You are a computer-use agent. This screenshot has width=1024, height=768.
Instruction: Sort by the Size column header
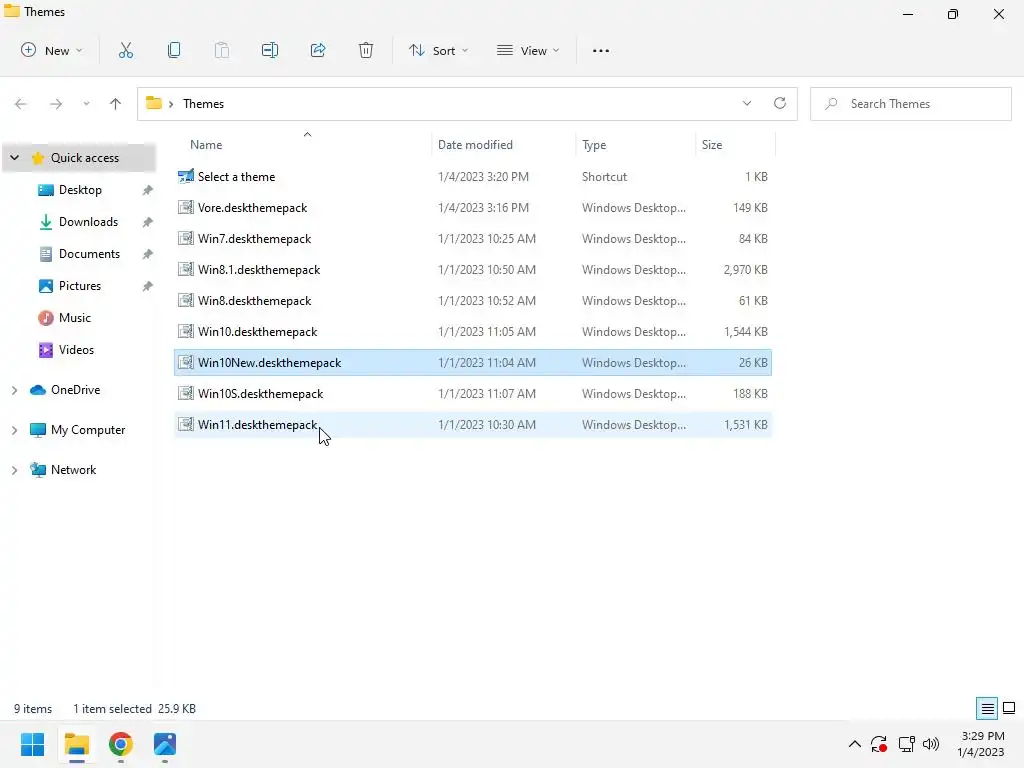[712, 145]
